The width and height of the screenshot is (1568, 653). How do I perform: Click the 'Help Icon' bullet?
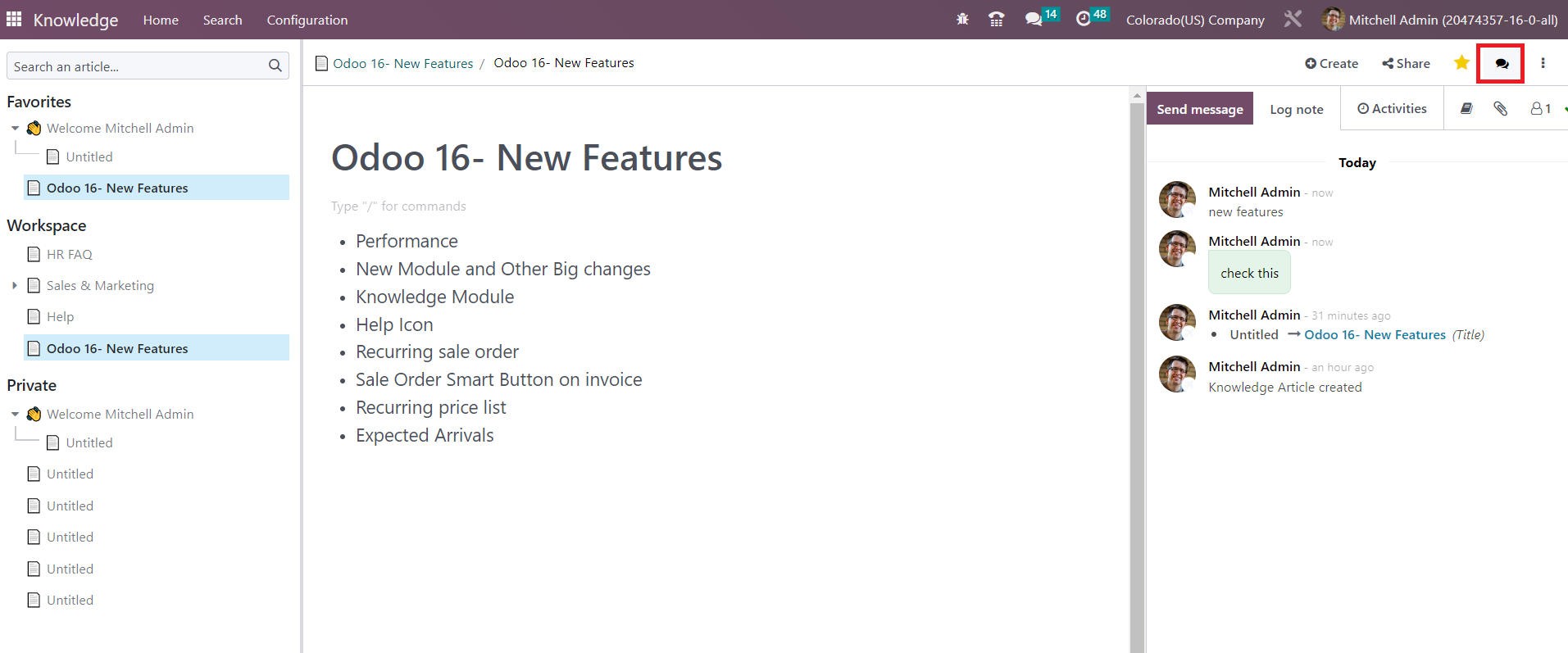click(394, 324)
